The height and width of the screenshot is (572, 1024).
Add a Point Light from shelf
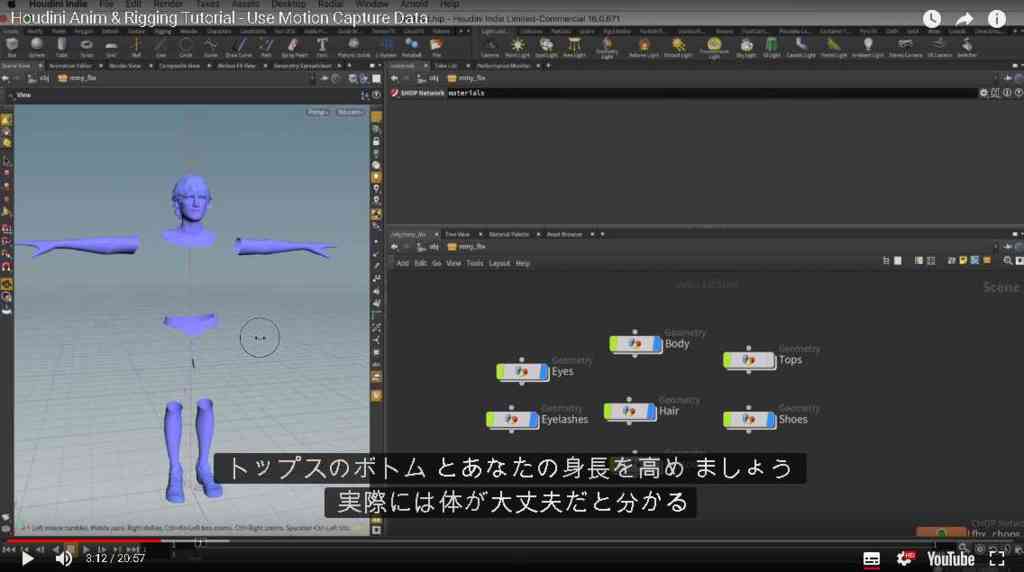tap(517, 46)
